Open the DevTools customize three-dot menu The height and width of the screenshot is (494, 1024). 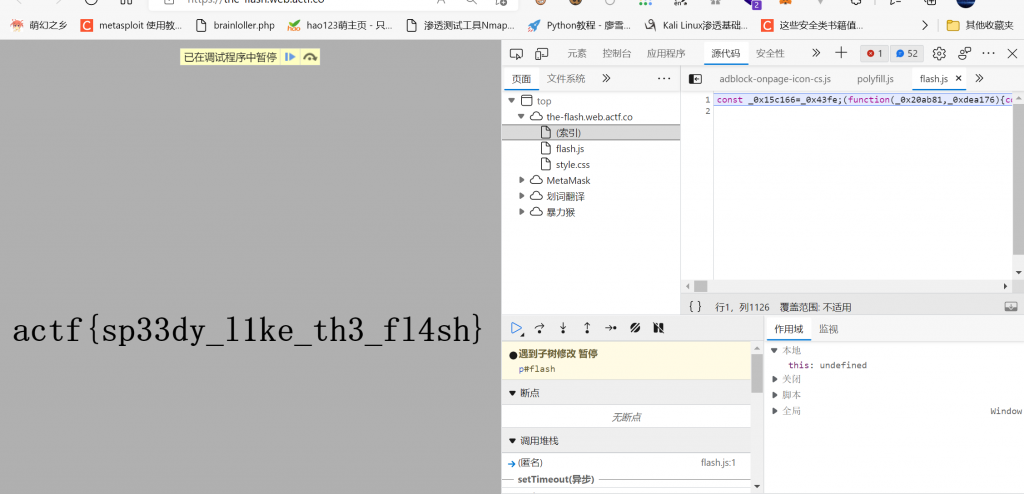click(989, 54)
